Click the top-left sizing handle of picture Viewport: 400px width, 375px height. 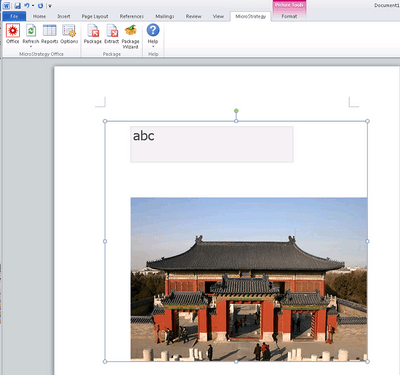point(105,121)
